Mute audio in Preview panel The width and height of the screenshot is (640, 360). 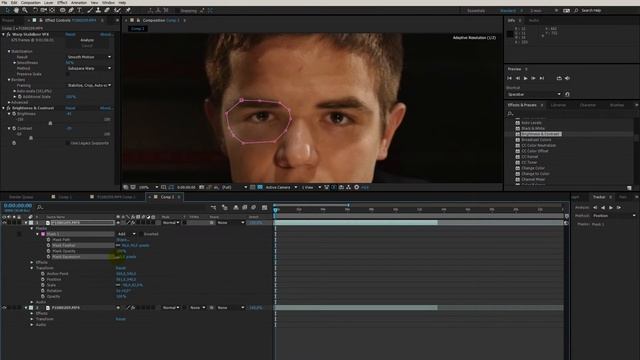click(x=567, y=78)
